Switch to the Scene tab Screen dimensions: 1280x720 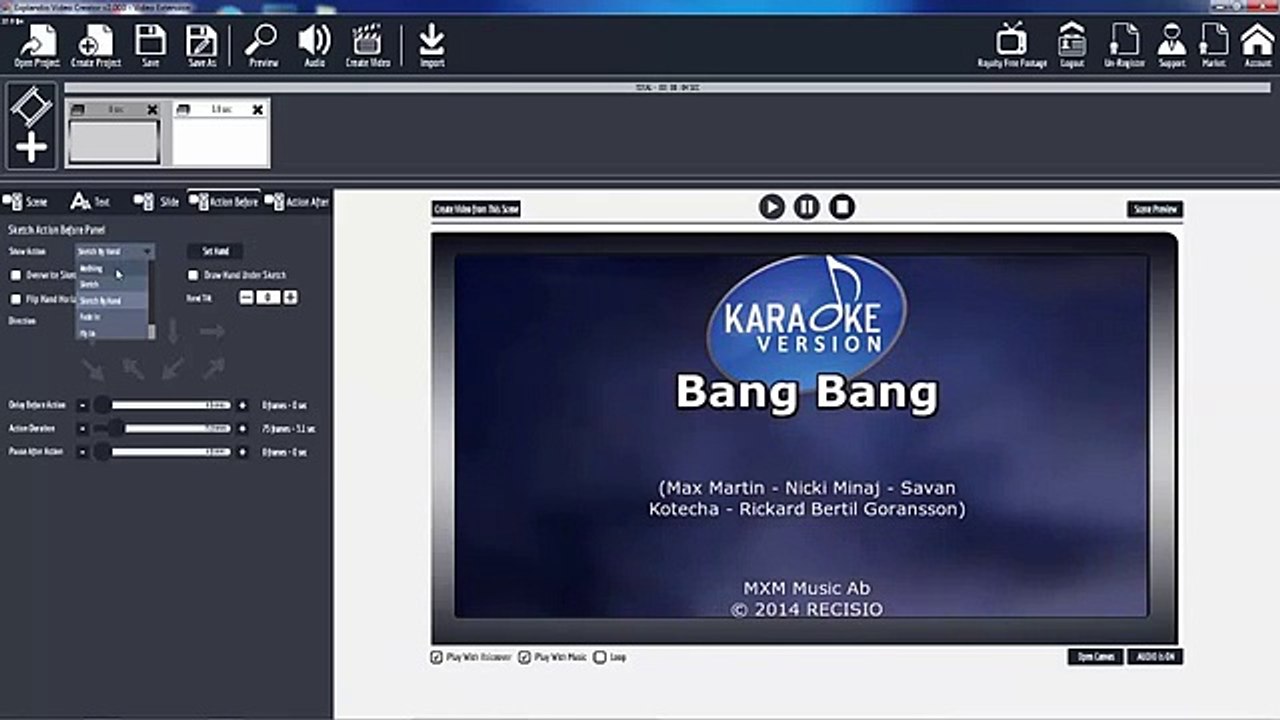pos(26,202)
